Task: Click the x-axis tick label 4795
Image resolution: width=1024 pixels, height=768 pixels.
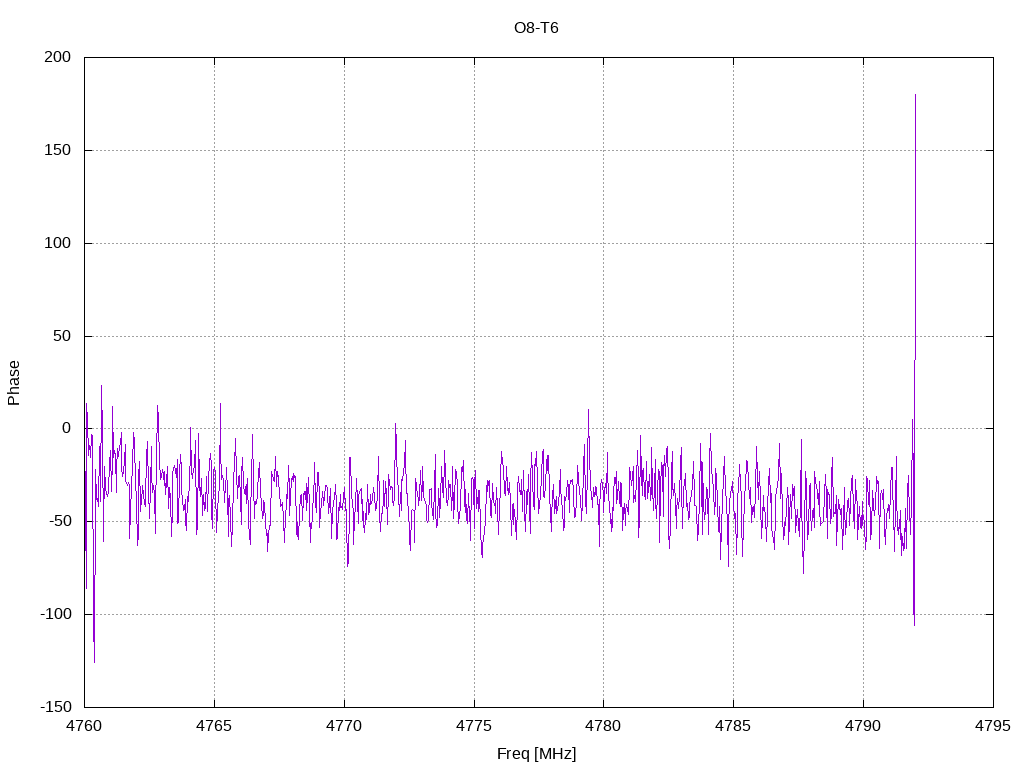Action: [x=993, y=726]
